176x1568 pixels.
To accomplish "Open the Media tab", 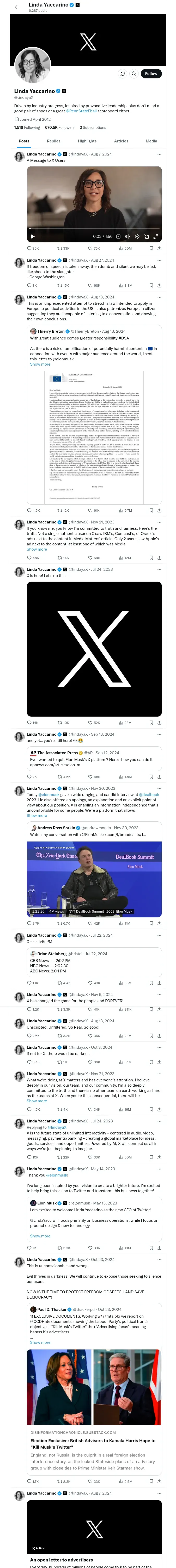I will coord(151,141).
